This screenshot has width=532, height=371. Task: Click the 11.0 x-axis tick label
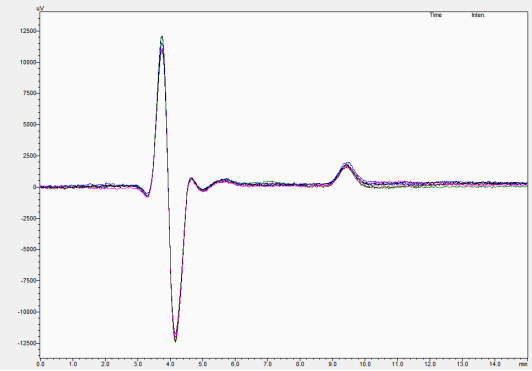[397, 364]
